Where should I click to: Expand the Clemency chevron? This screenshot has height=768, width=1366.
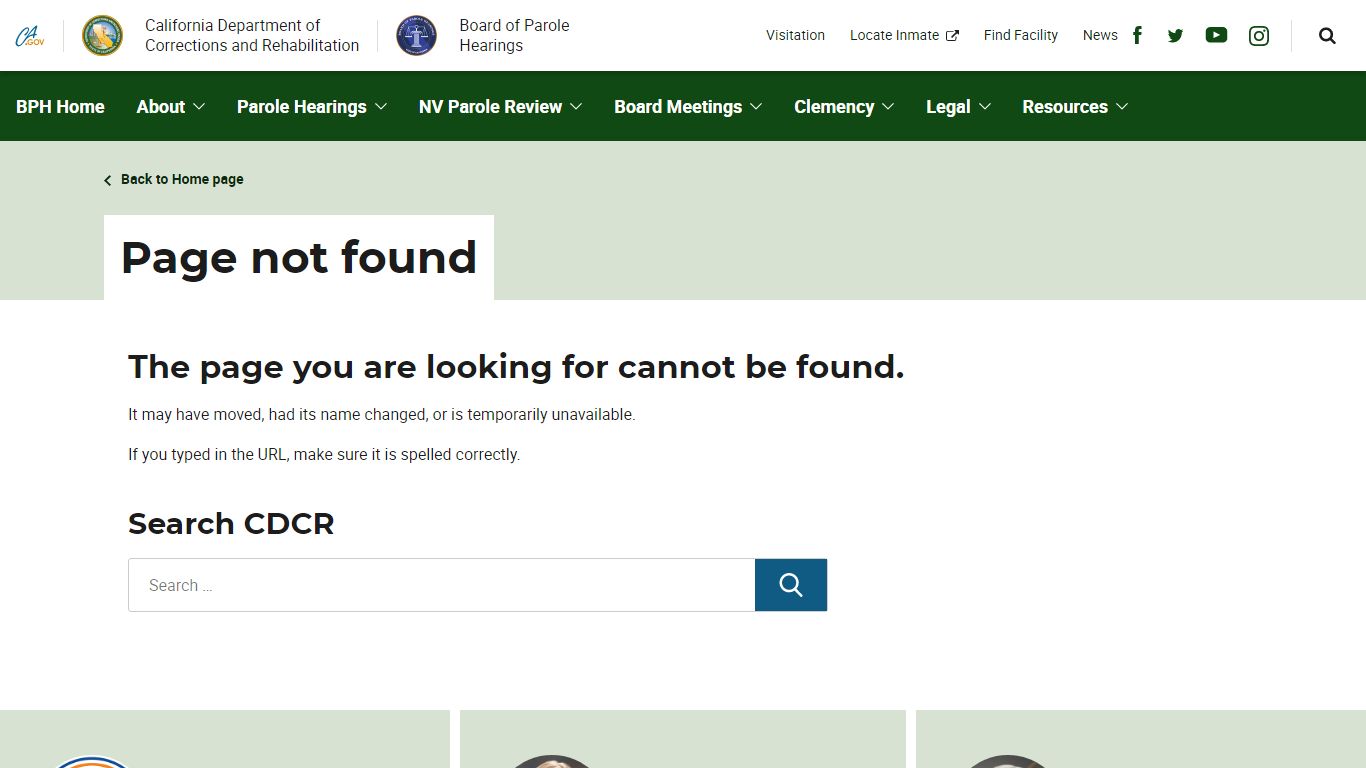click(888, 106)
